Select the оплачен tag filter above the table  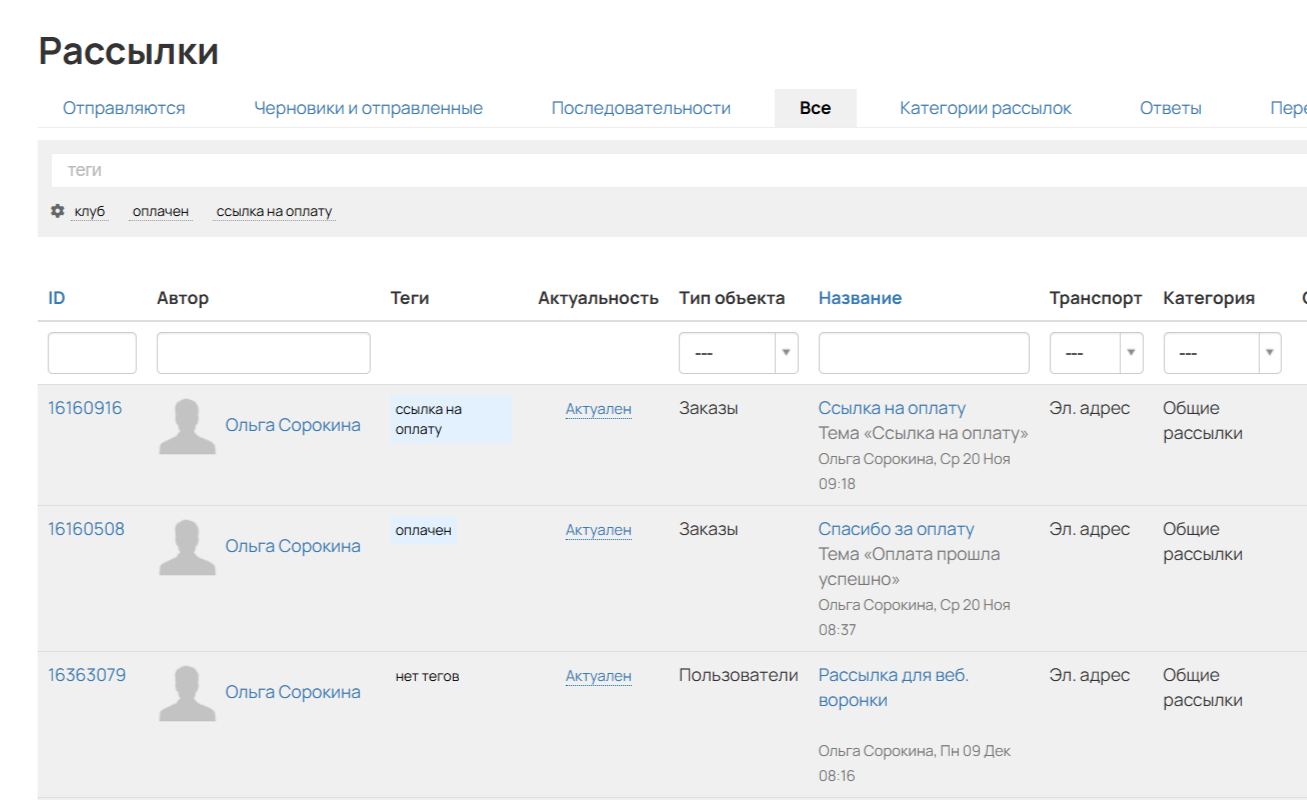[161, 212]
